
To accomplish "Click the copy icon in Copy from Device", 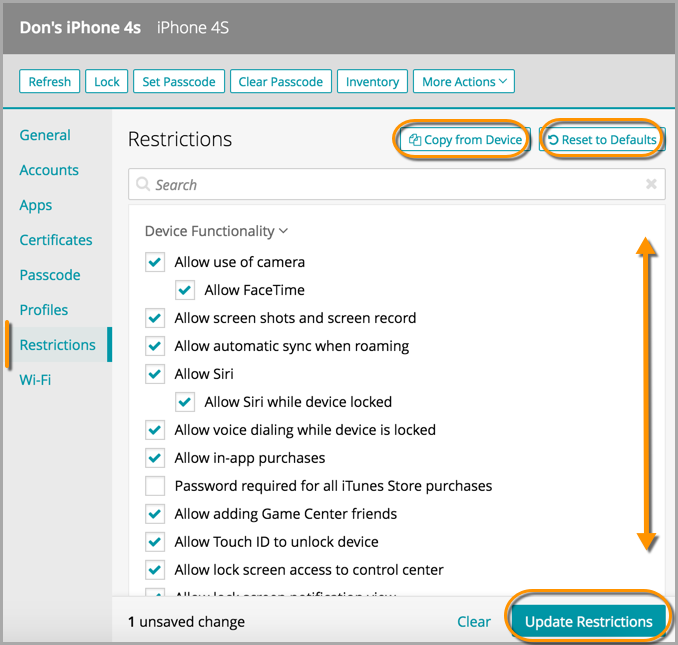I will pyautogui.click(x=414, y=140).
